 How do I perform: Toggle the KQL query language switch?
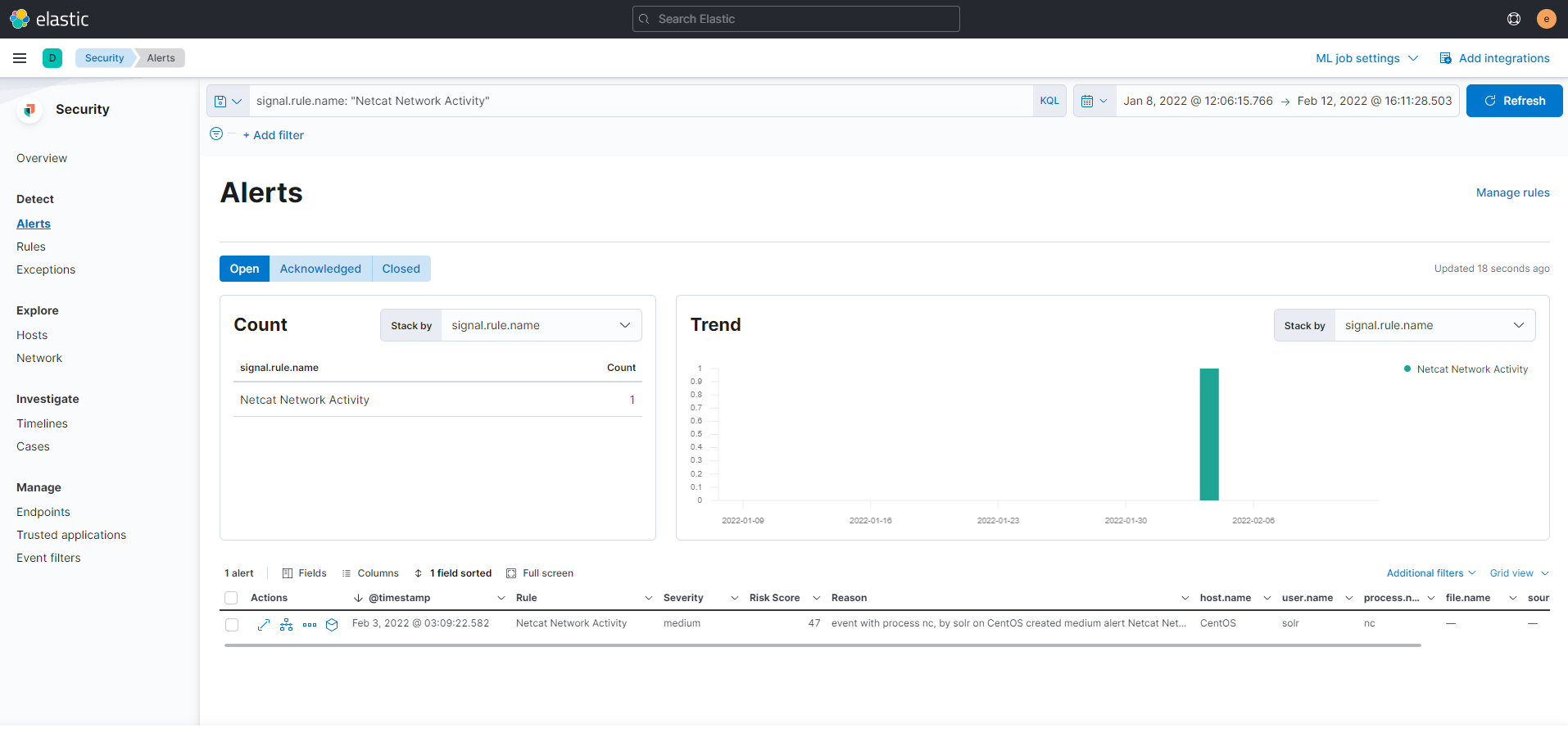pyautogui.click(x=1049, y=102)
